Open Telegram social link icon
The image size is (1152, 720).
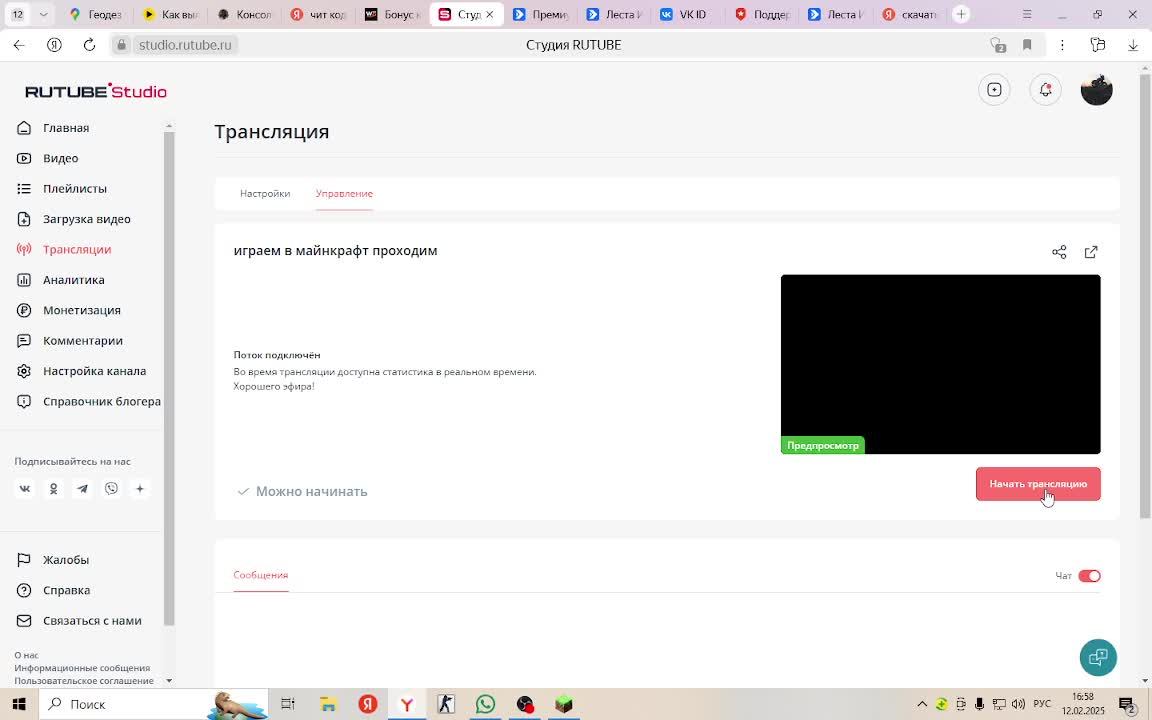click(x=82, y=489)
